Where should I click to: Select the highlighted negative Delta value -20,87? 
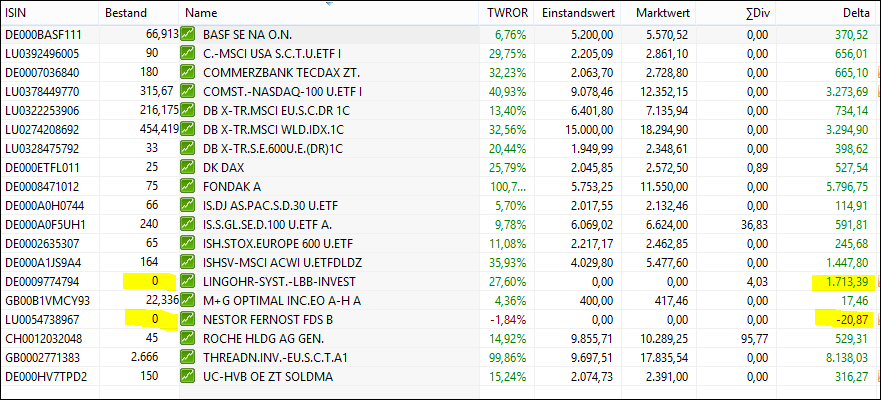pyautogui.click(x=848, y=319)
